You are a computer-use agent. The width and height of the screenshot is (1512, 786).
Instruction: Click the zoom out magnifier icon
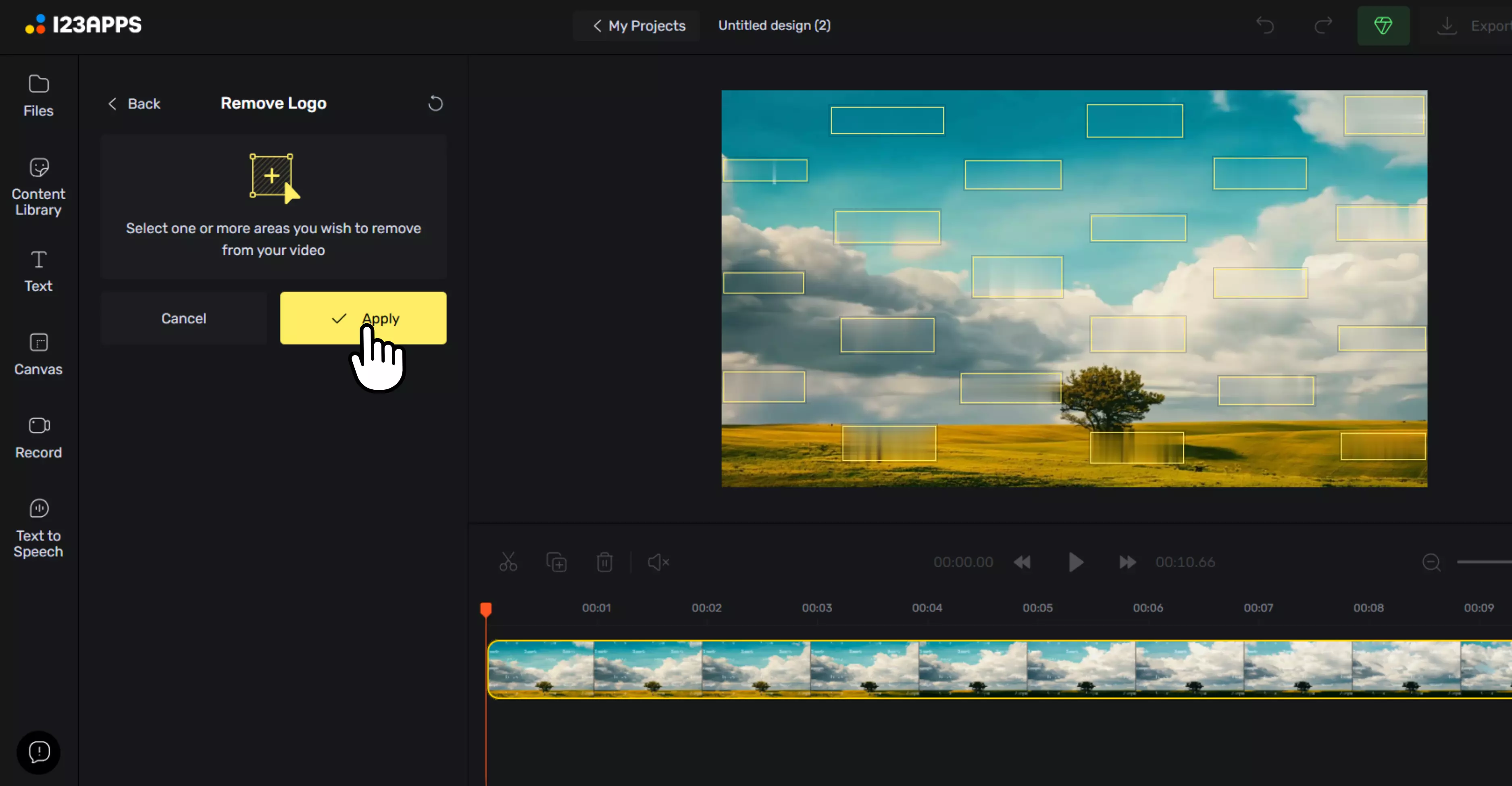[x=1431, y=562]
